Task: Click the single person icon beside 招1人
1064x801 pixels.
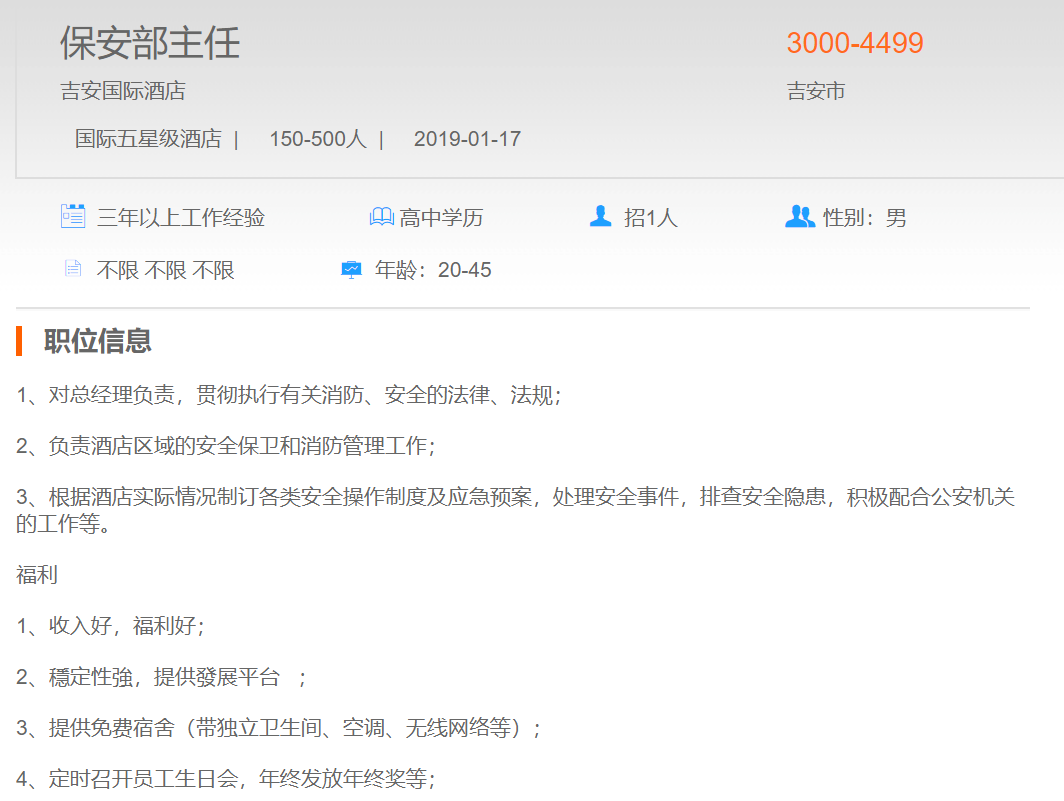Action: pyautogui.click(x=600, y=216)
